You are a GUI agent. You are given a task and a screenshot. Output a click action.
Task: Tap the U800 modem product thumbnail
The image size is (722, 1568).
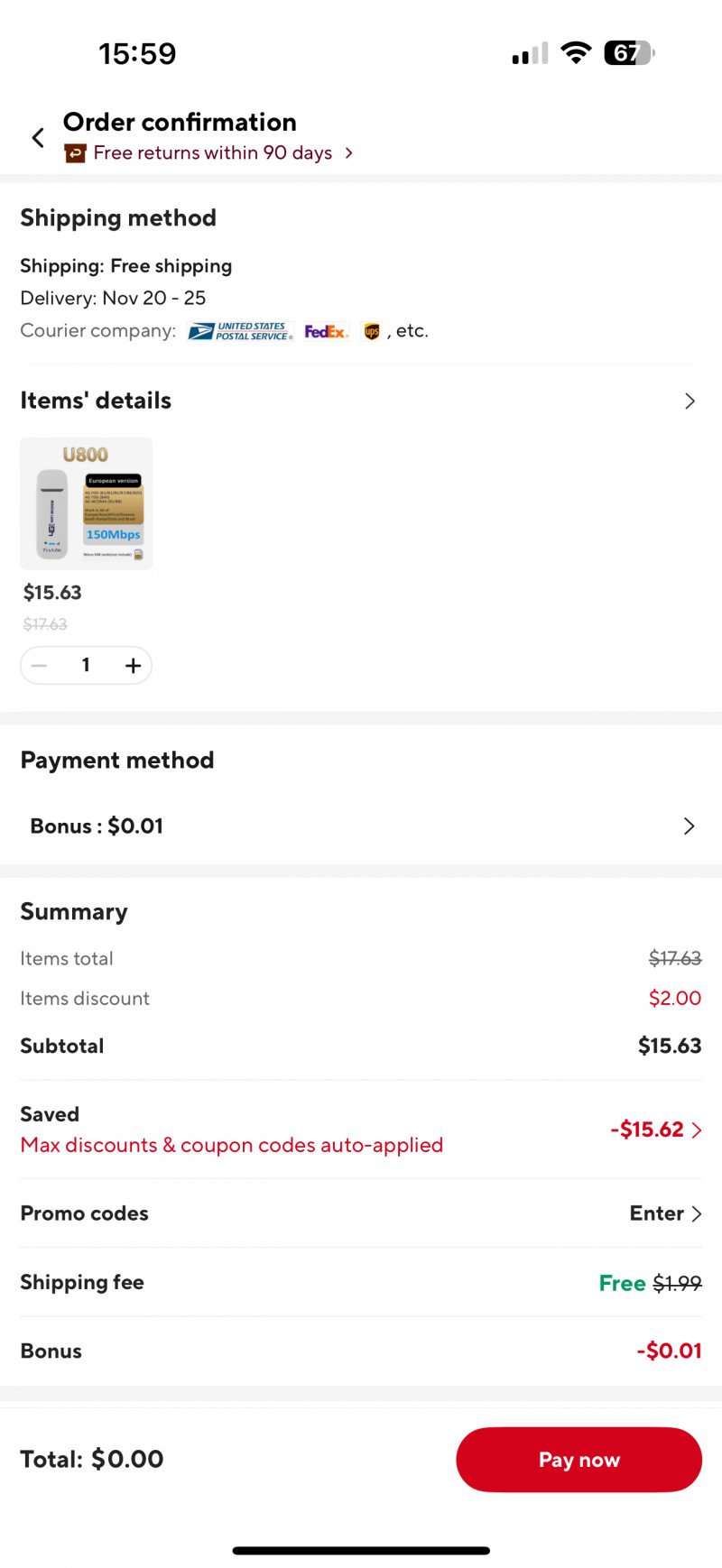[87, 503]
